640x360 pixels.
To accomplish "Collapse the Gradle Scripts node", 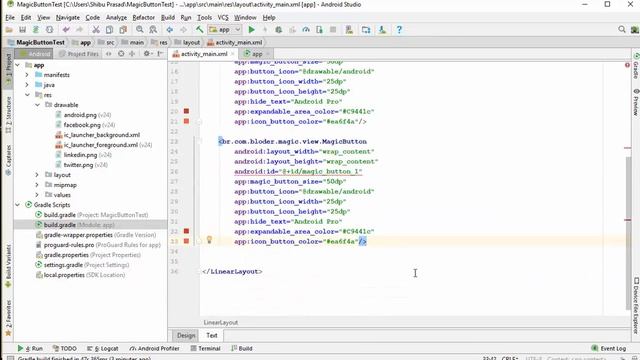I will coord(18,205).
